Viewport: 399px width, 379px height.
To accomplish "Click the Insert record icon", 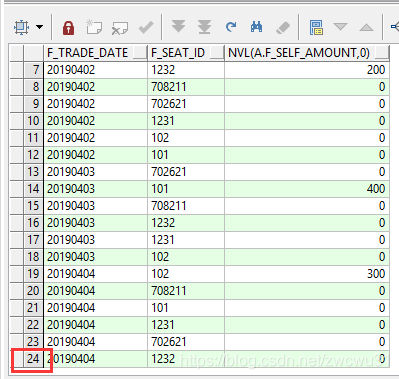I will [94, 27].
